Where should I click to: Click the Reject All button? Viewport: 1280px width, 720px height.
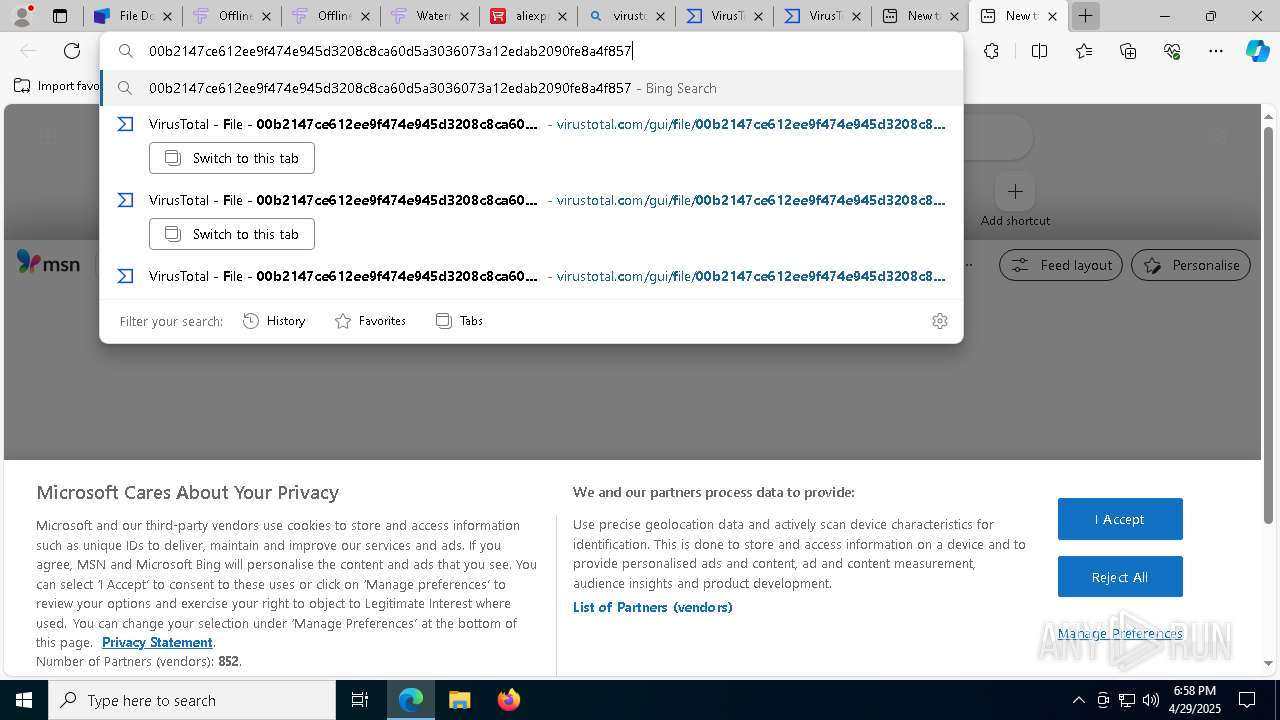tap(1120, 577)
